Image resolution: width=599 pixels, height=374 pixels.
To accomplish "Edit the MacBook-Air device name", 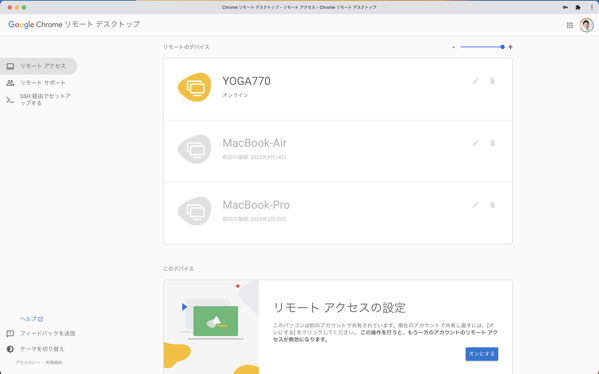I will pos(476,143).
